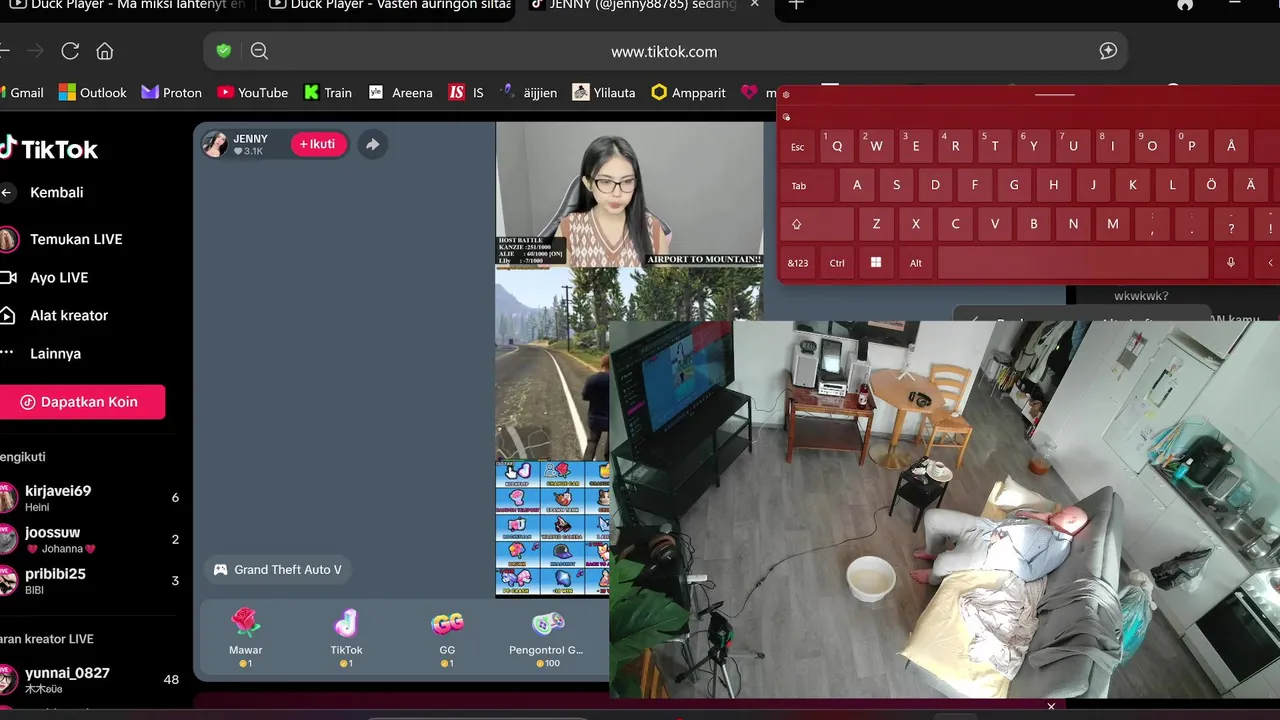This screenshot has width=1280, height=720.
Task: Toggle Shift on the touch keyboard
Action: click(x=818, y=224)
